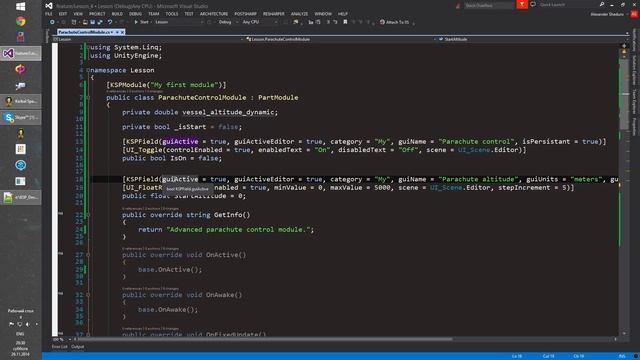Open the Lesson.ParachuteControlModule type navigation dropdown
The width and height of the screenshot is (640, 360).
pos(340,39)
